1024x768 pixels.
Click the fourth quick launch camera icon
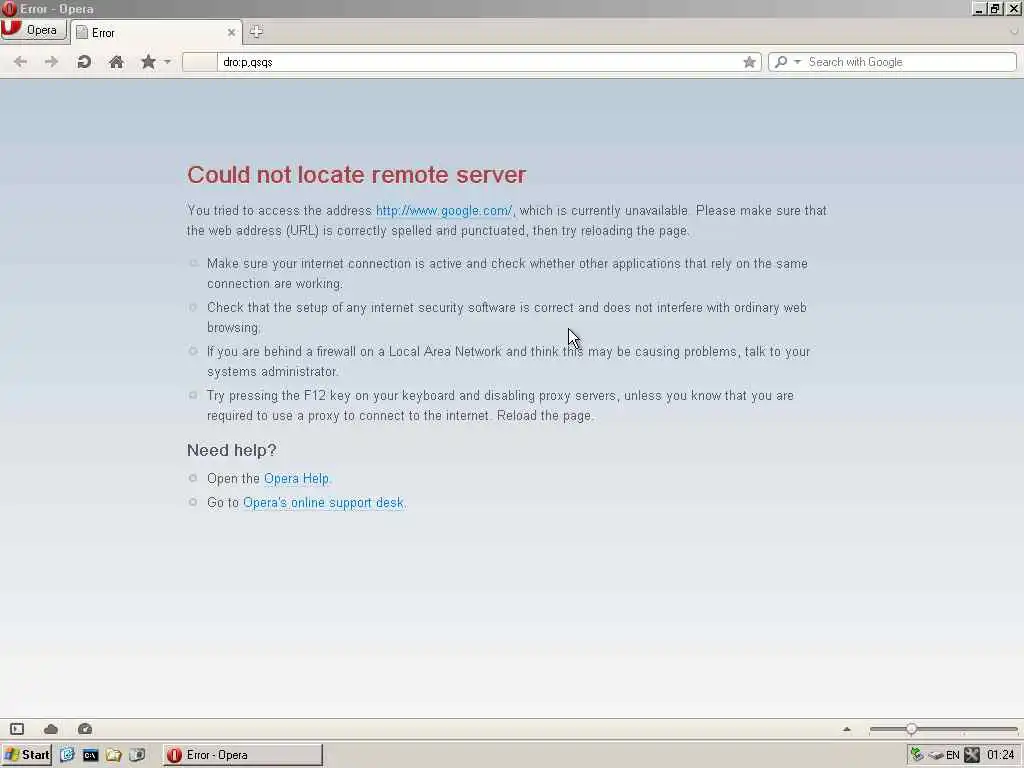point(137,755)
